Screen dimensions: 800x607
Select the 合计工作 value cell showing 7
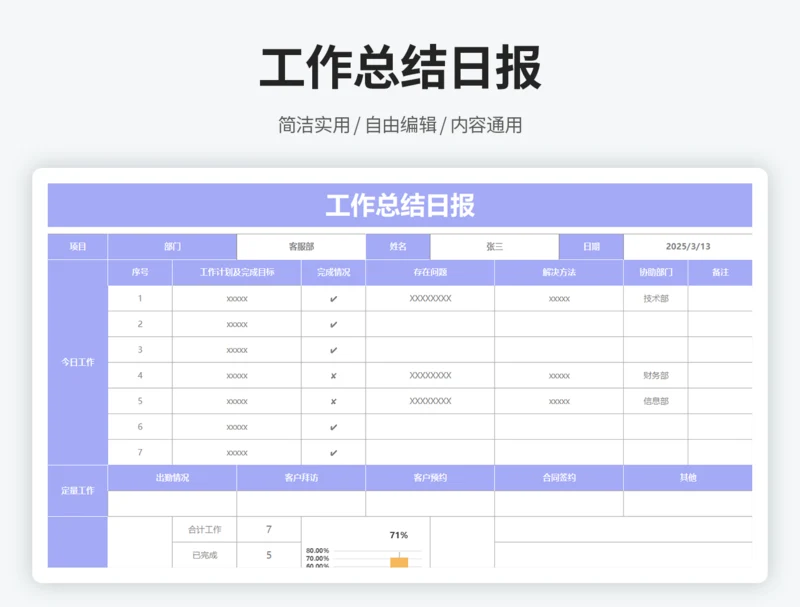268,530
